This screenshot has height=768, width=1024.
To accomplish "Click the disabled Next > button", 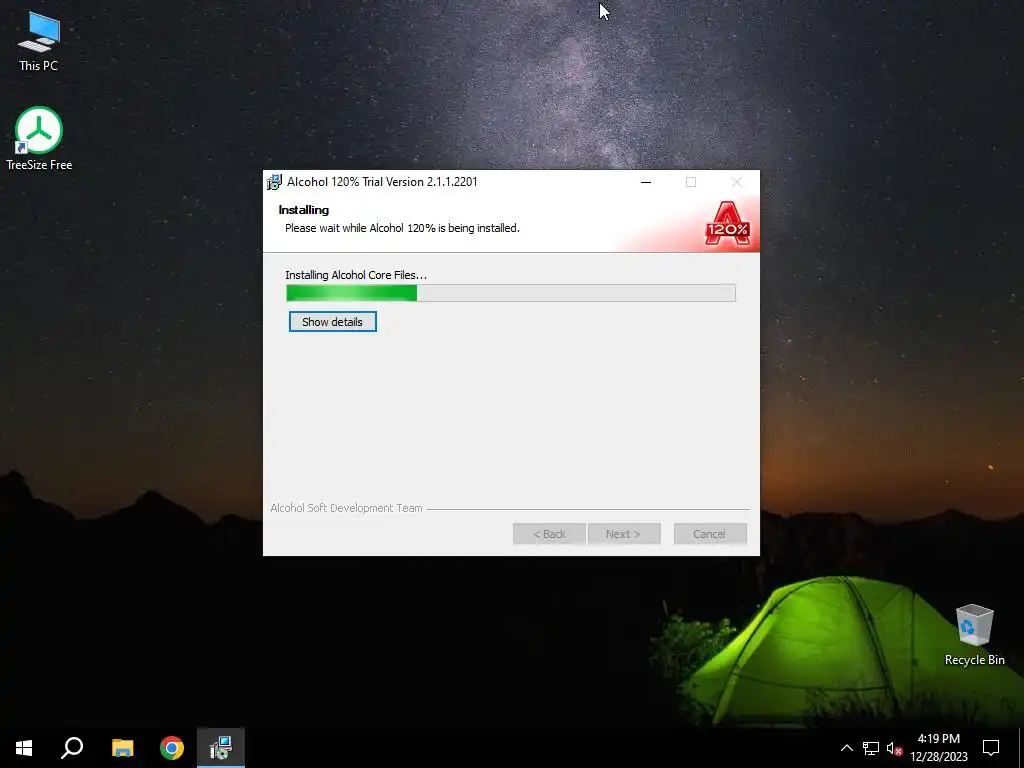I will tap(624, 534).
